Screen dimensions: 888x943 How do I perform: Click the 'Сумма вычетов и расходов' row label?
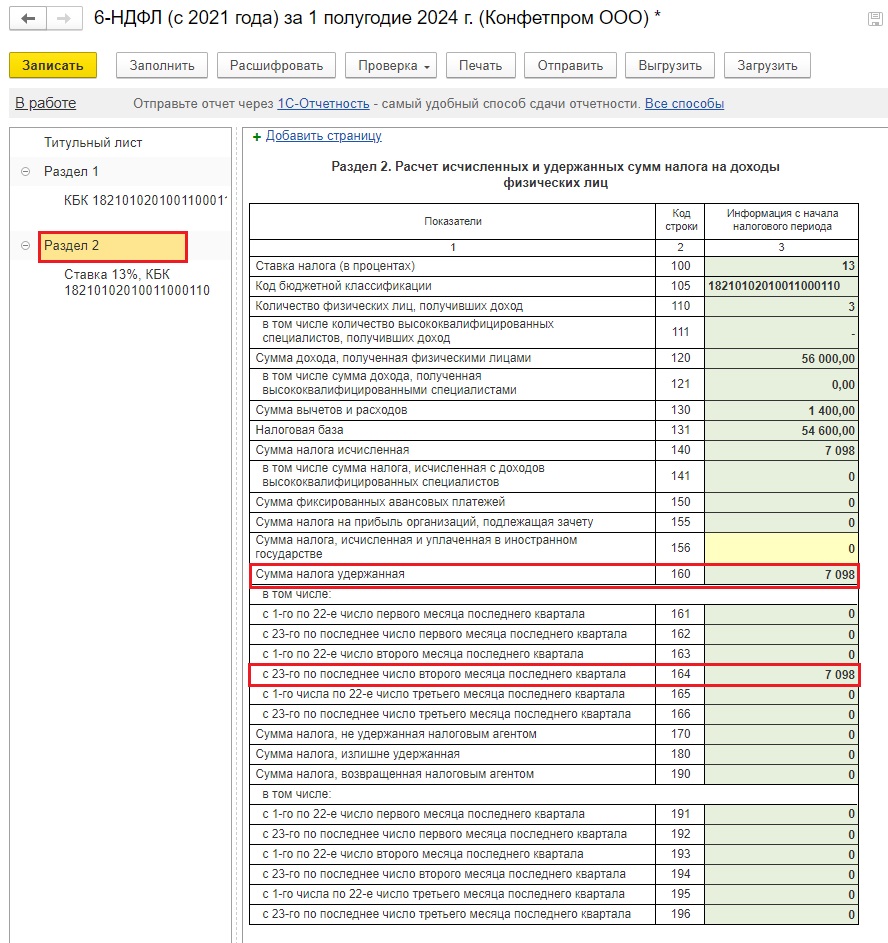click(331, 410)
